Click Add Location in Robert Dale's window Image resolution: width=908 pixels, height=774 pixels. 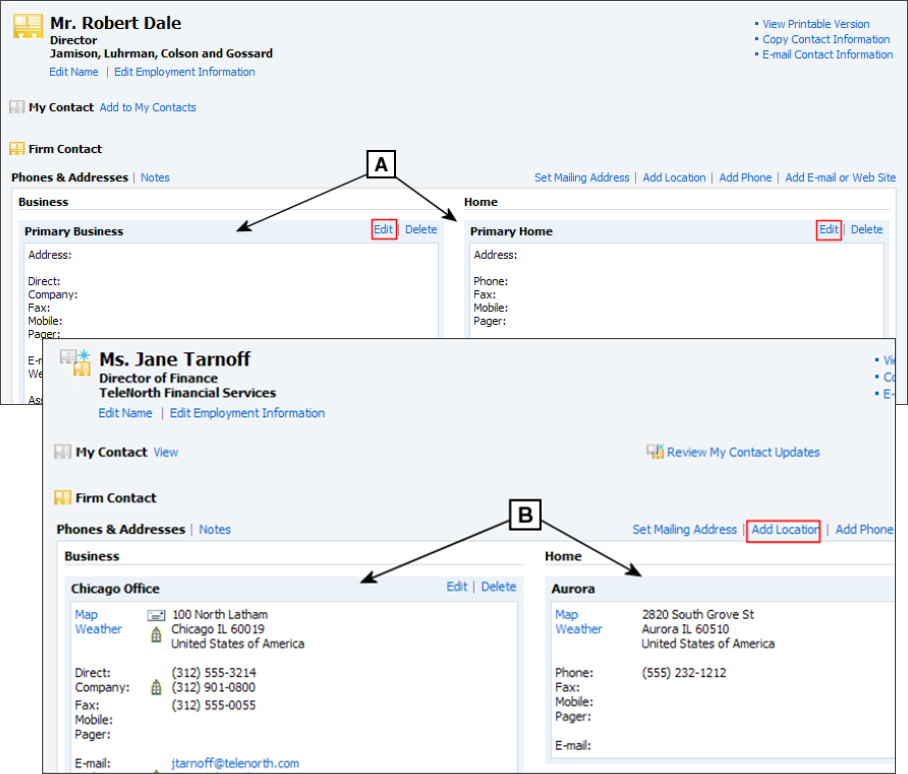[x=674, y=178]
